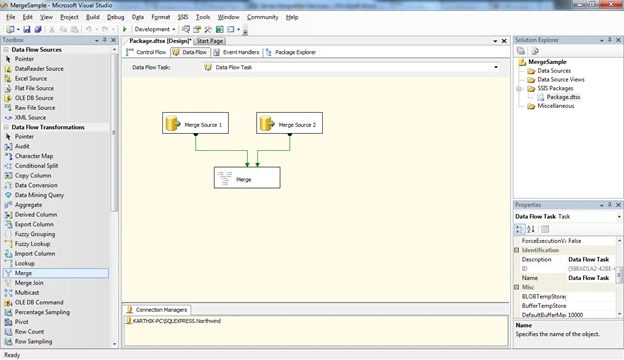
Task: Select Audit transformation in toolbox
Action: click(x=22, y=146)
